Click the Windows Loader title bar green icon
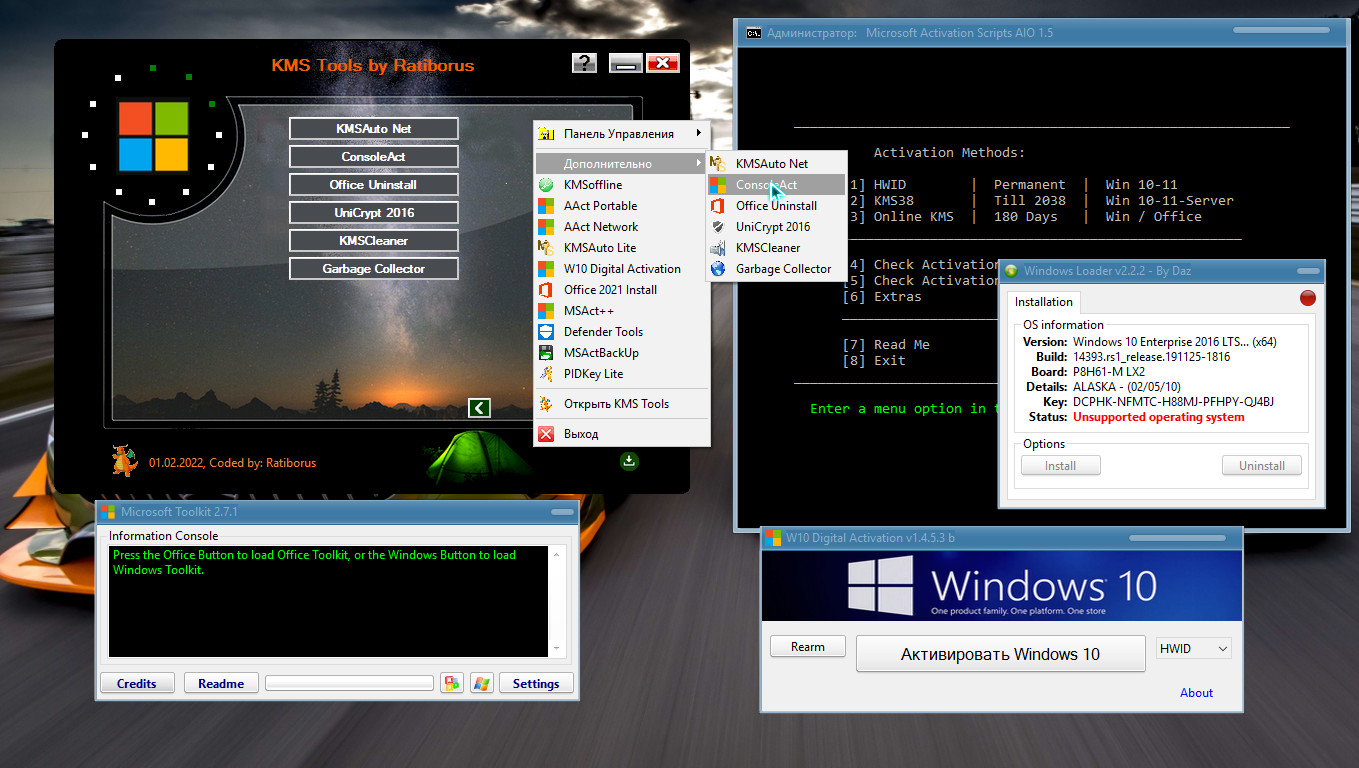Image resolution: width=1359 pixels, height=768 pixels. tap(1011, 271)
